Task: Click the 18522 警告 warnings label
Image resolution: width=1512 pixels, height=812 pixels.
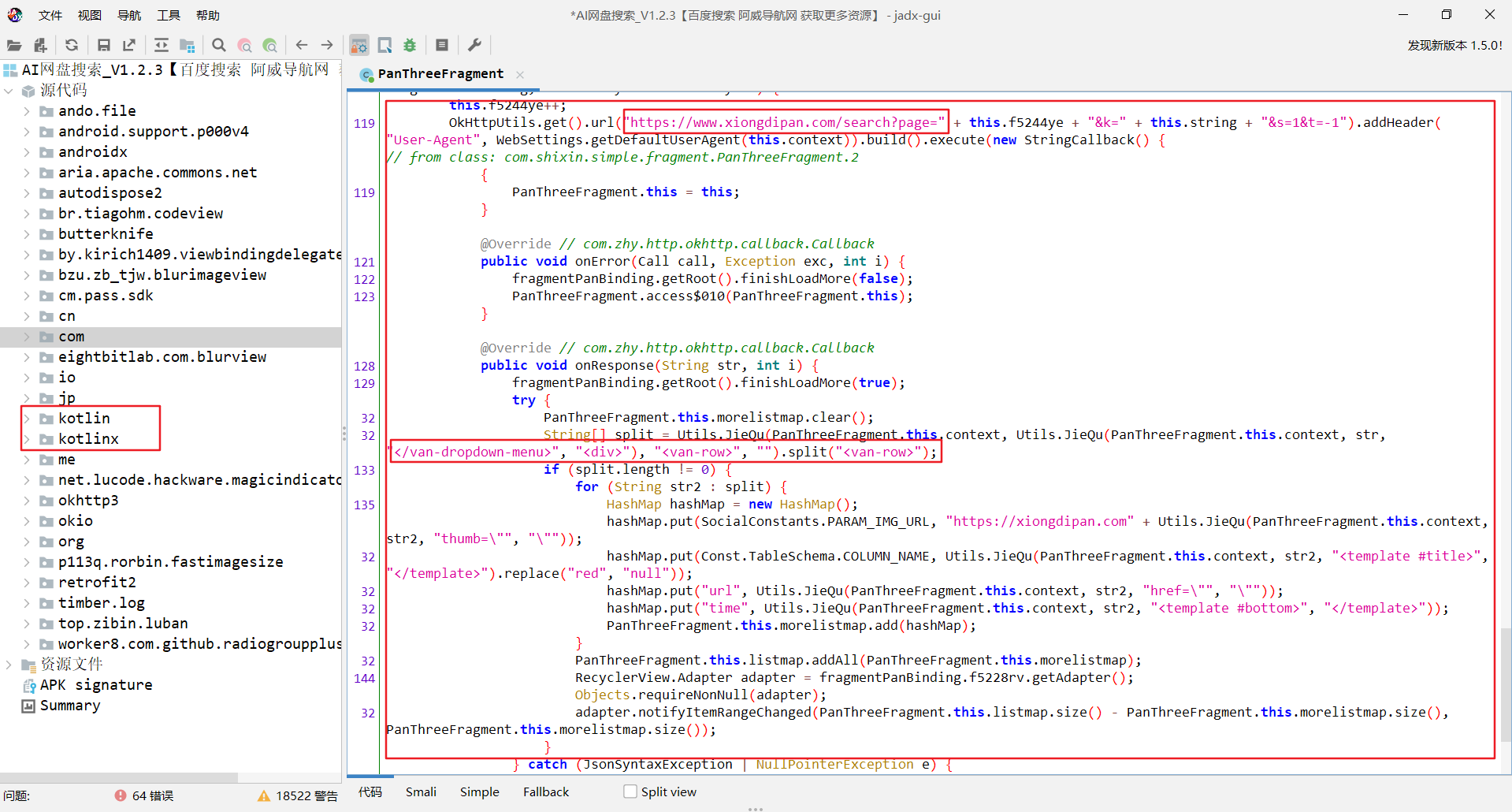Action: (306, 795)
